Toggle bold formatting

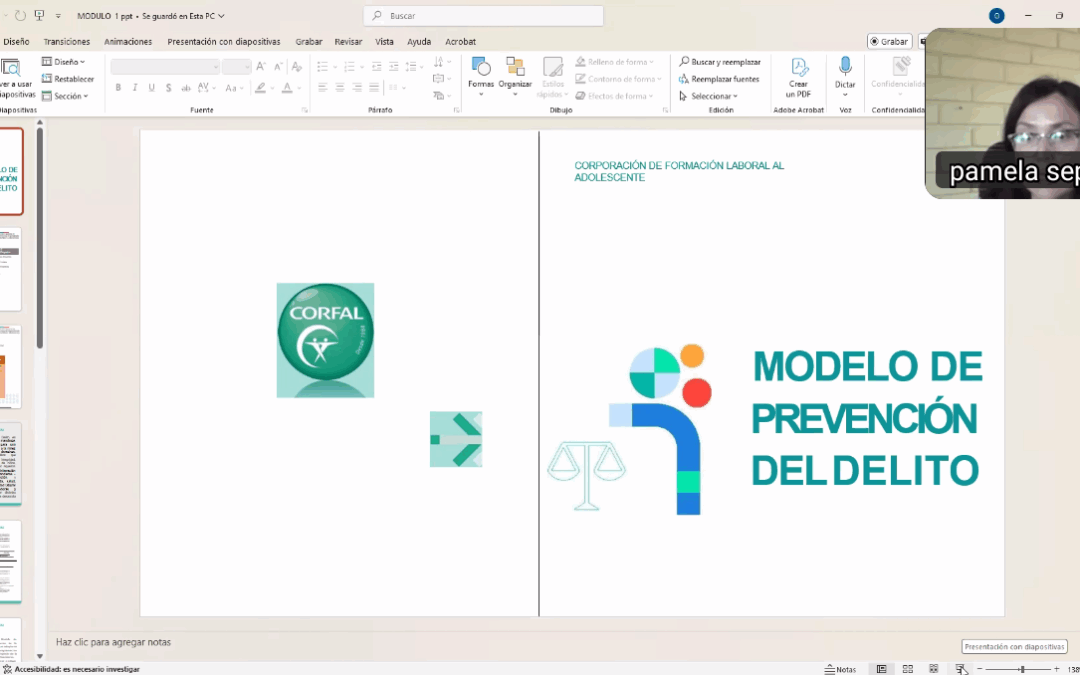point(118,88)
